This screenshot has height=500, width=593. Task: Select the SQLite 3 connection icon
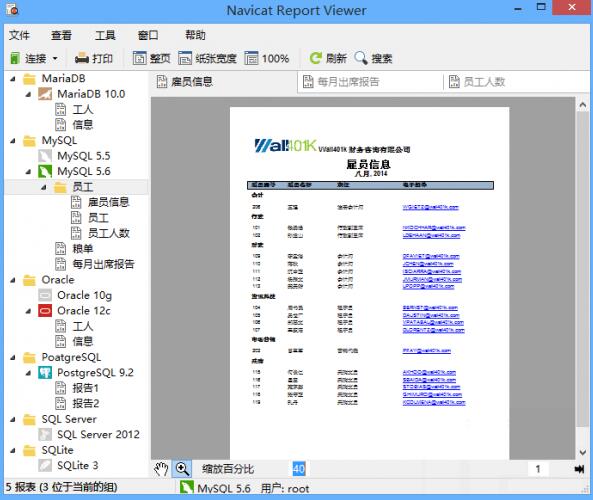[45, 465]
